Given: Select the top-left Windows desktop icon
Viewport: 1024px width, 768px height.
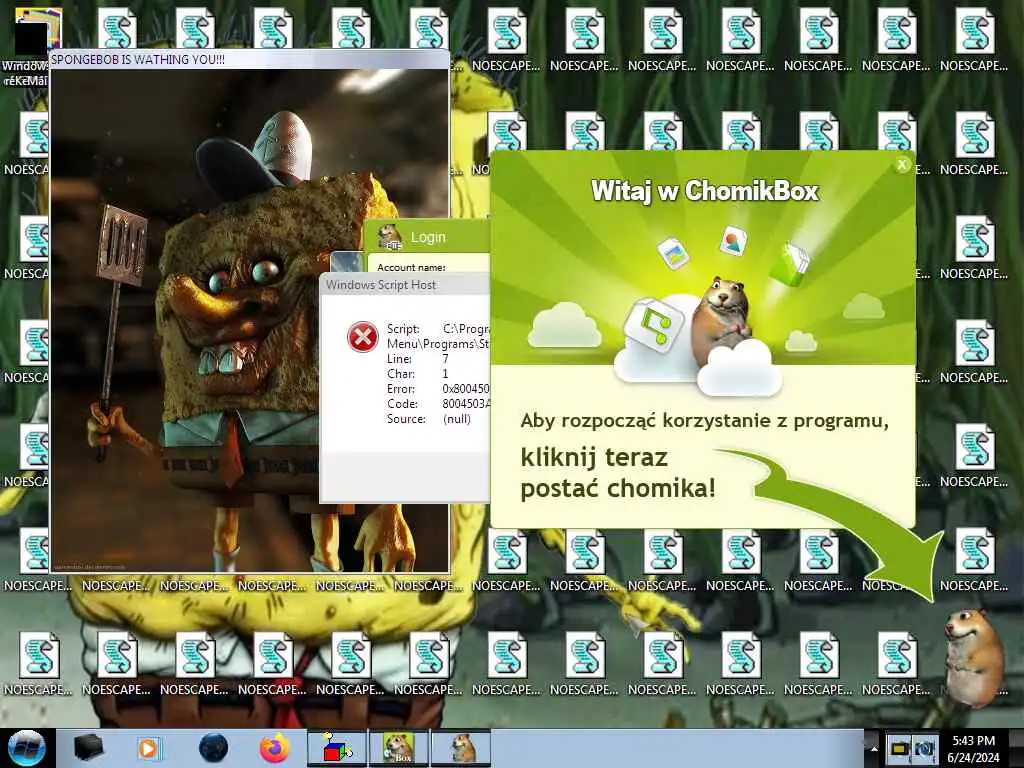Looking at the screenshot, I should pos(29,46).
